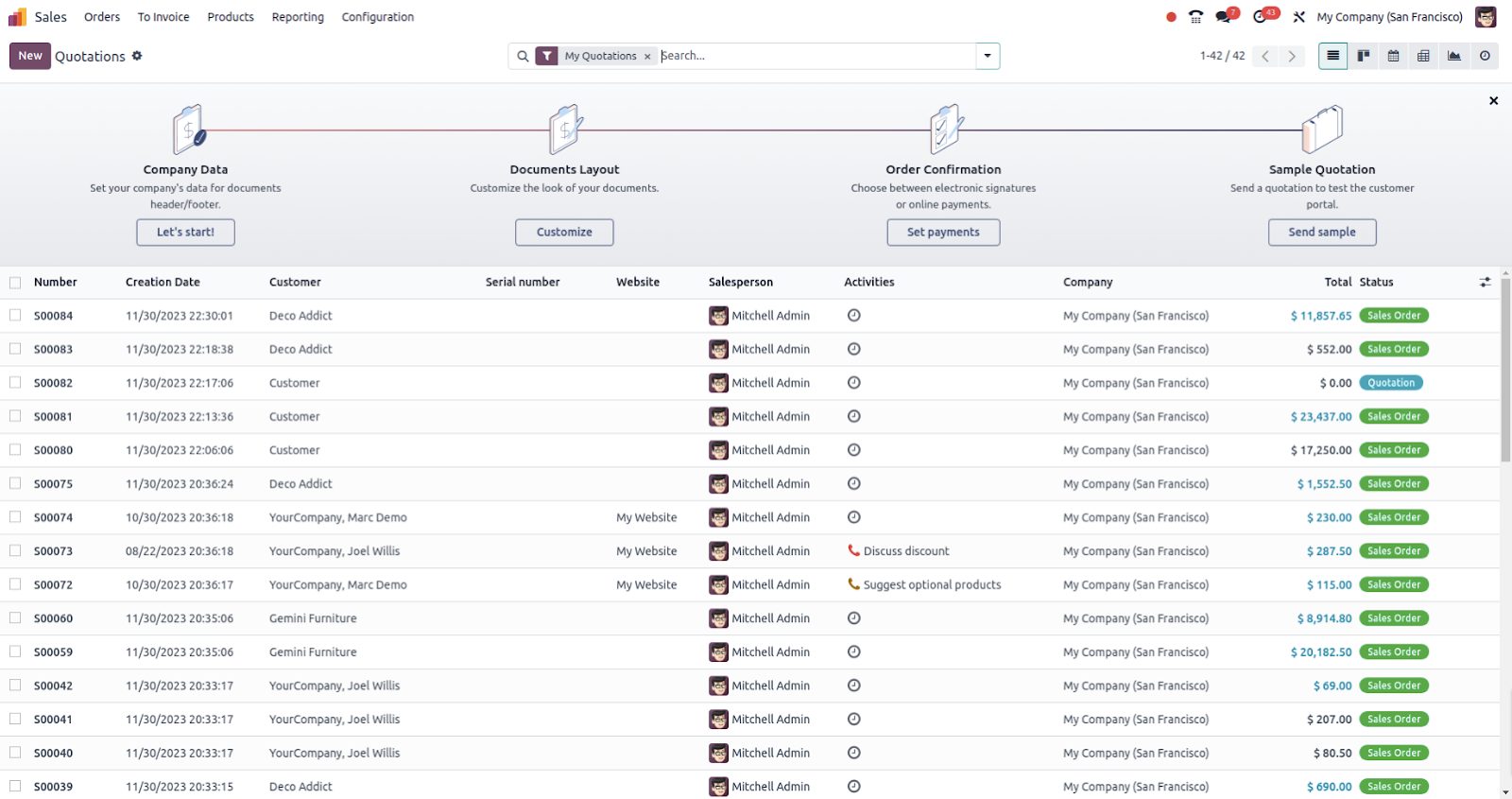This screenshot has width=1512, height=799.
Task: Remove the My Quotations filter tag
Action: [647, 57]
